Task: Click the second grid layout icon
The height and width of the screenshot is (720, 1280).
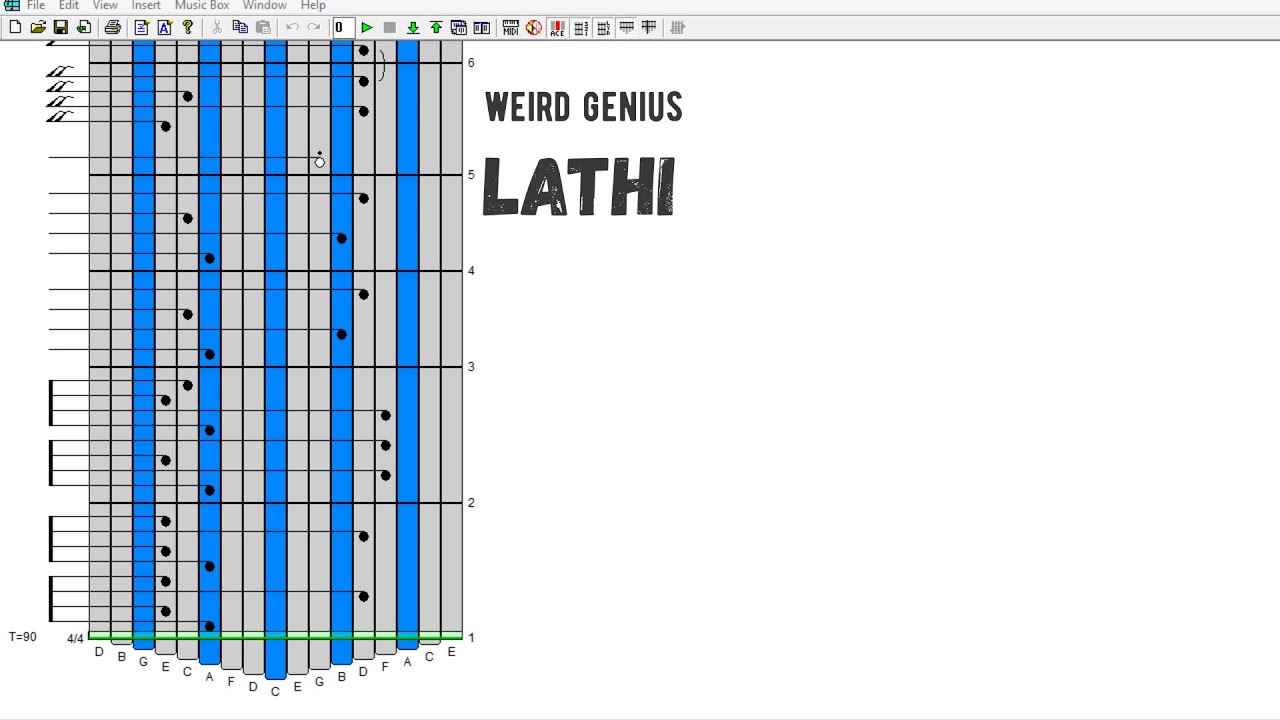Action: click(x=604, y=28)
